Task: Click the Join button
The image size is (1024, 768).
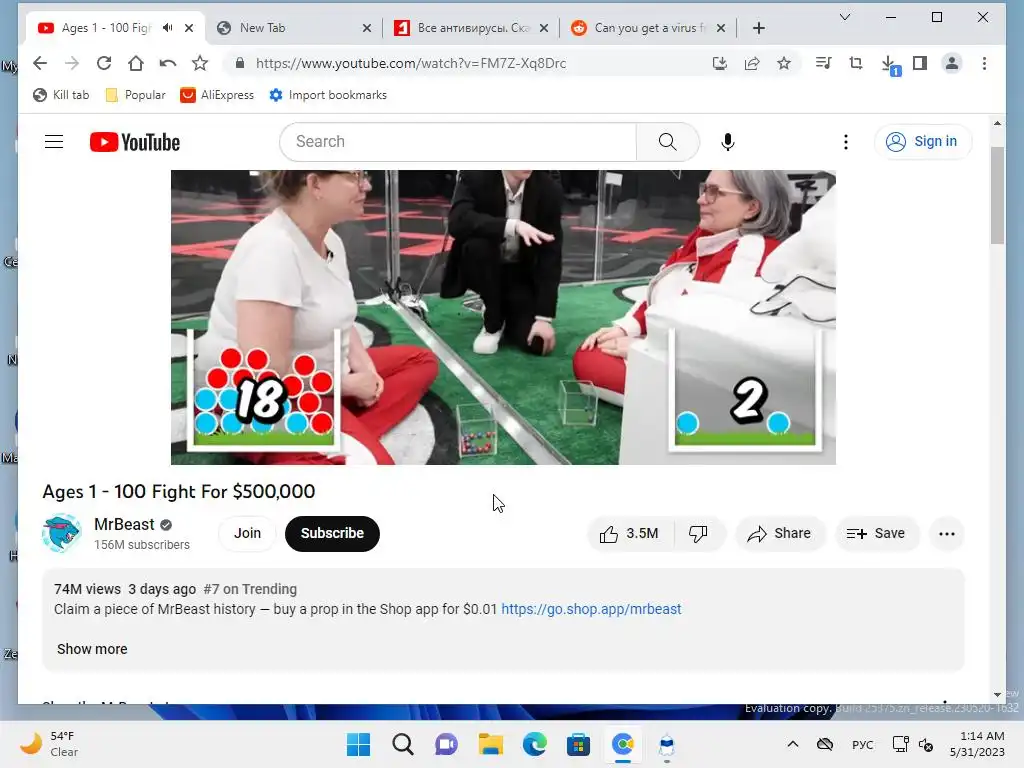Action: 248,534
